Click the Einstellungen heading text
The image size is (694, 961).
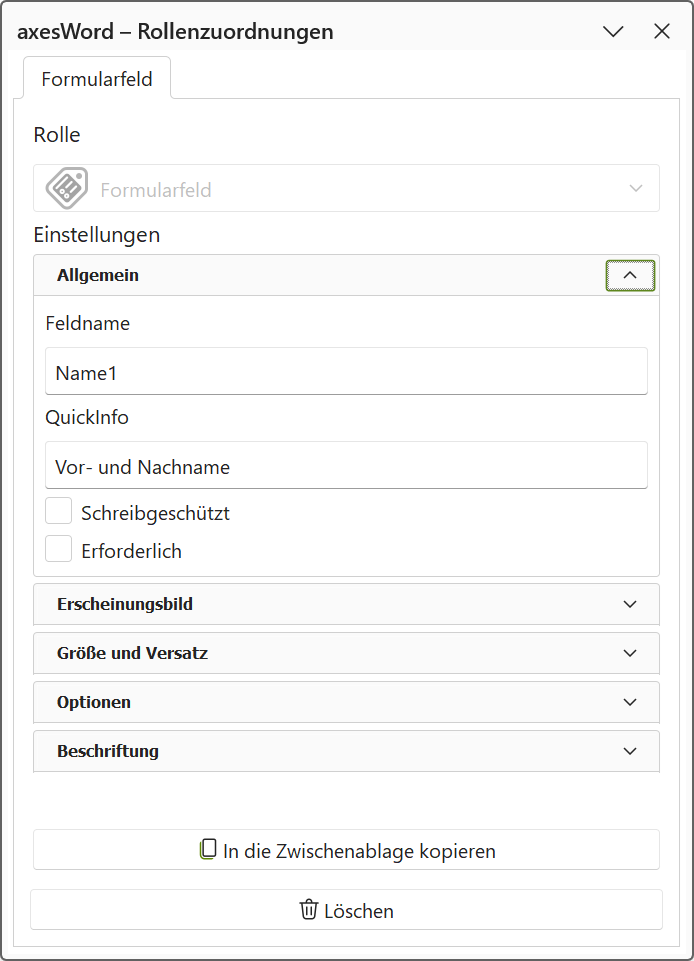[97, 235]
